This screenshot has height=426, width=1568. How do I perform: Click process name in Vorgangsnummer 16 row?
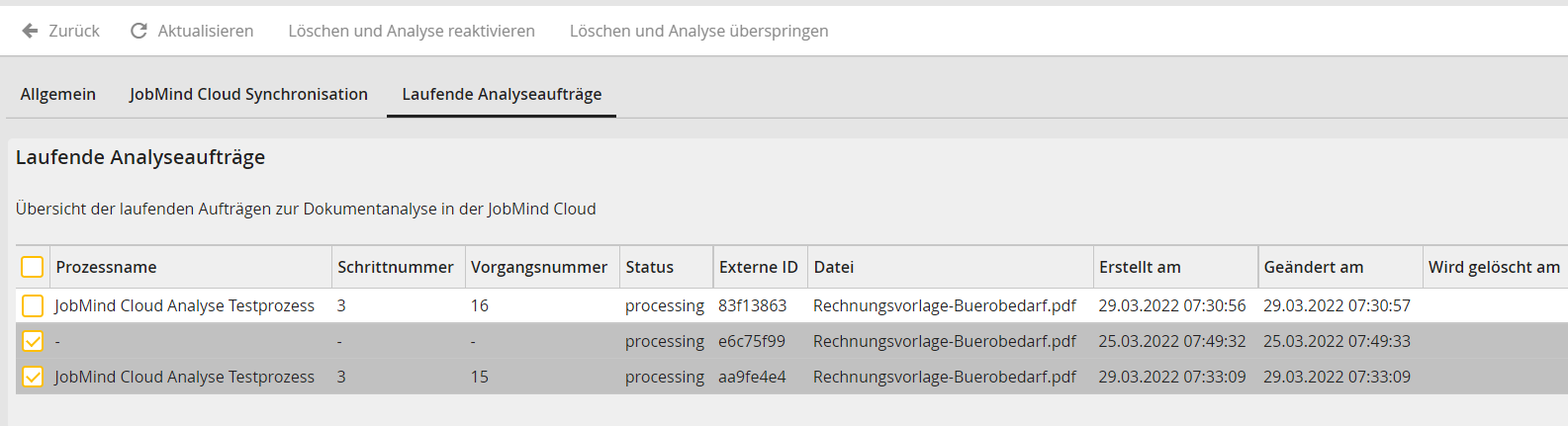[x=184, y=305]
